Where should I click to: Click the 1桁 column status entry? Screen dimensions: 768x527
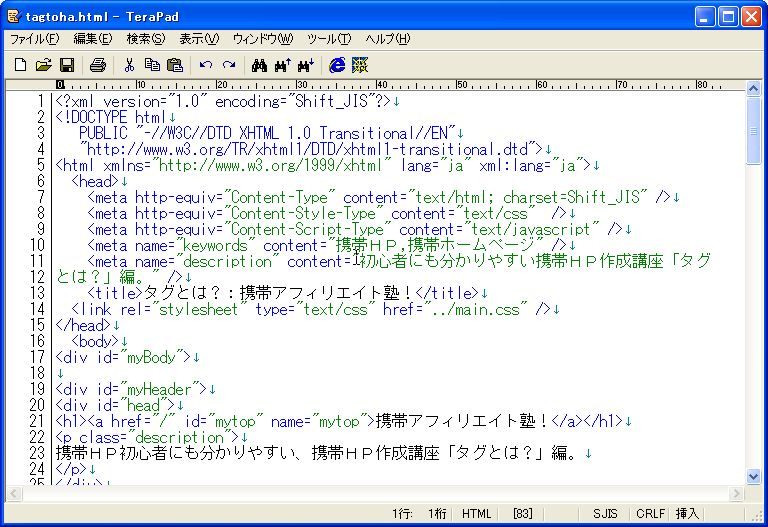pyautogui.click(x=437, y=513)
